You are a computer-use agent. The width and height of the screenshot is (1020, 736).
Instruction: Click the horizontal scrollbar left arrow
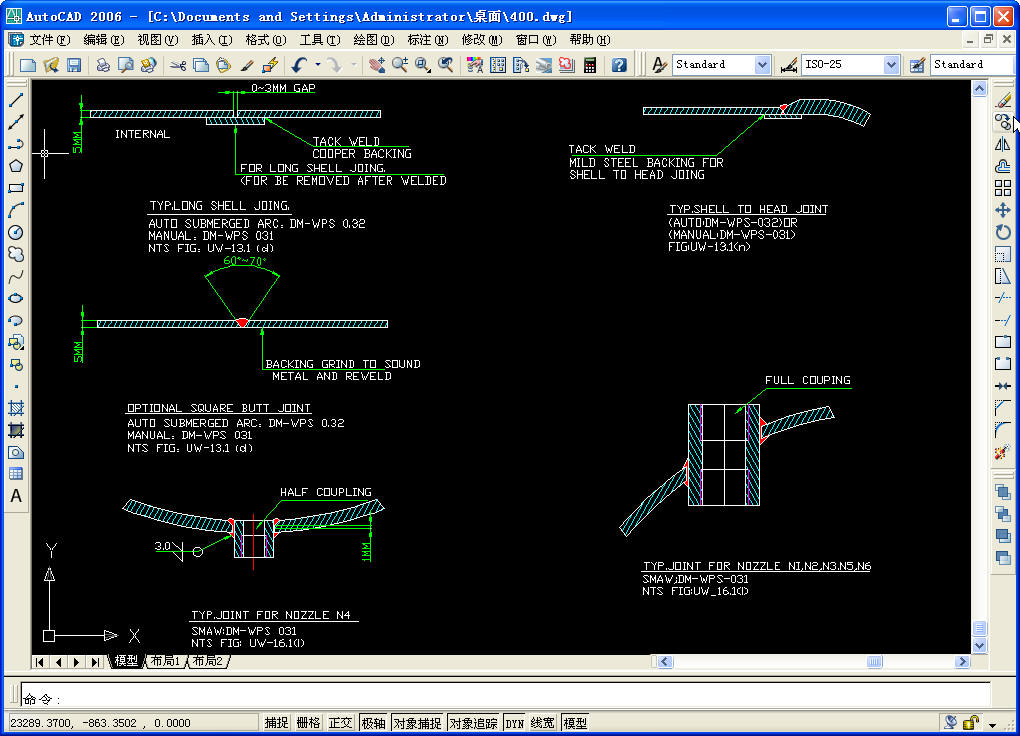point(664,662)
